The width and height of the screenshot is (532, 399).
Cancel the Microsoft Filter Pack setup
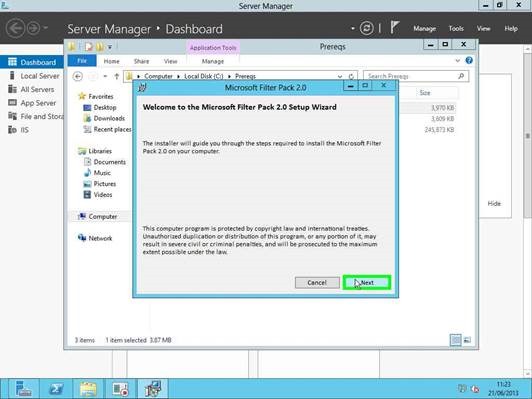coord(317,283)
